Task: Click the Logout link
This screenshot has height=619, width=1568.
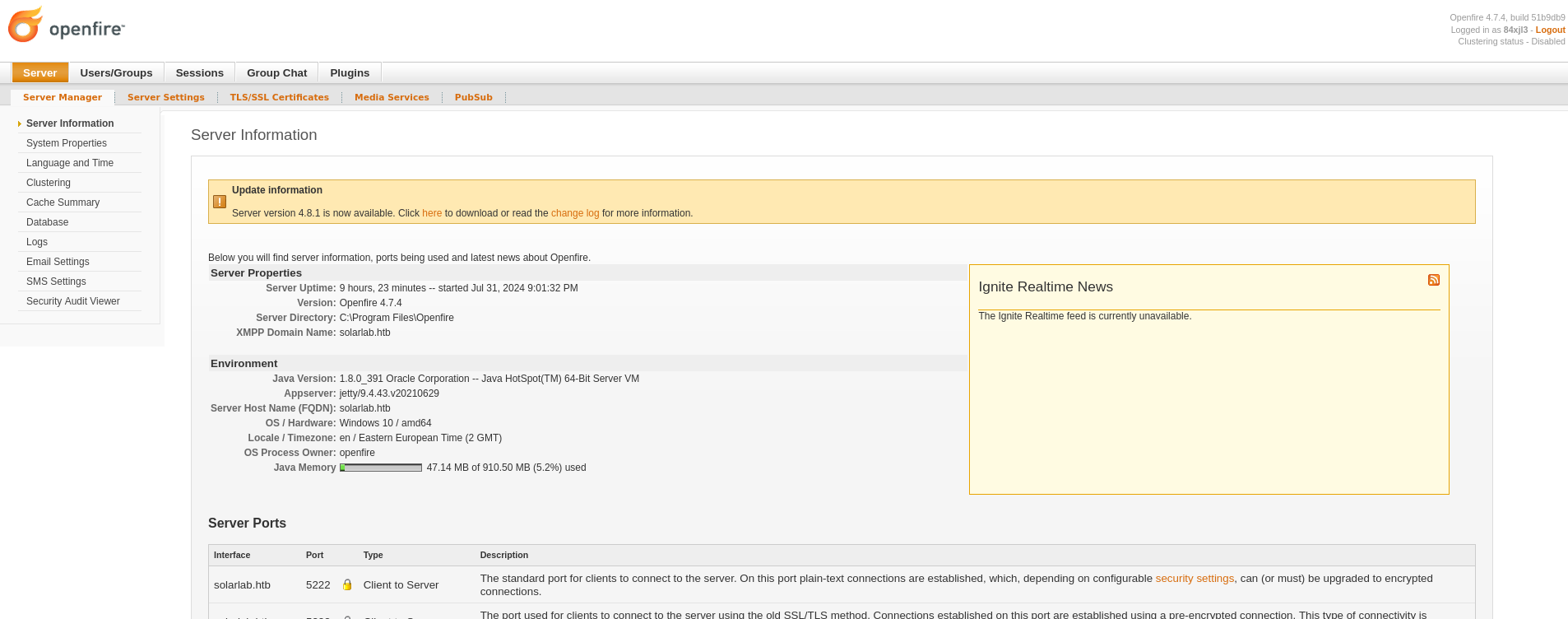Action: 1550,30
